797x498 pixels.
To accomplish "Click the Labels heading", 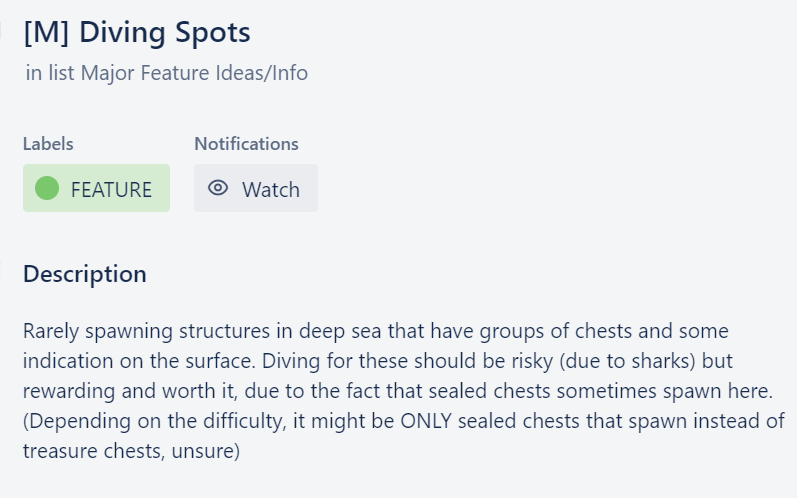I will (48, 144).
